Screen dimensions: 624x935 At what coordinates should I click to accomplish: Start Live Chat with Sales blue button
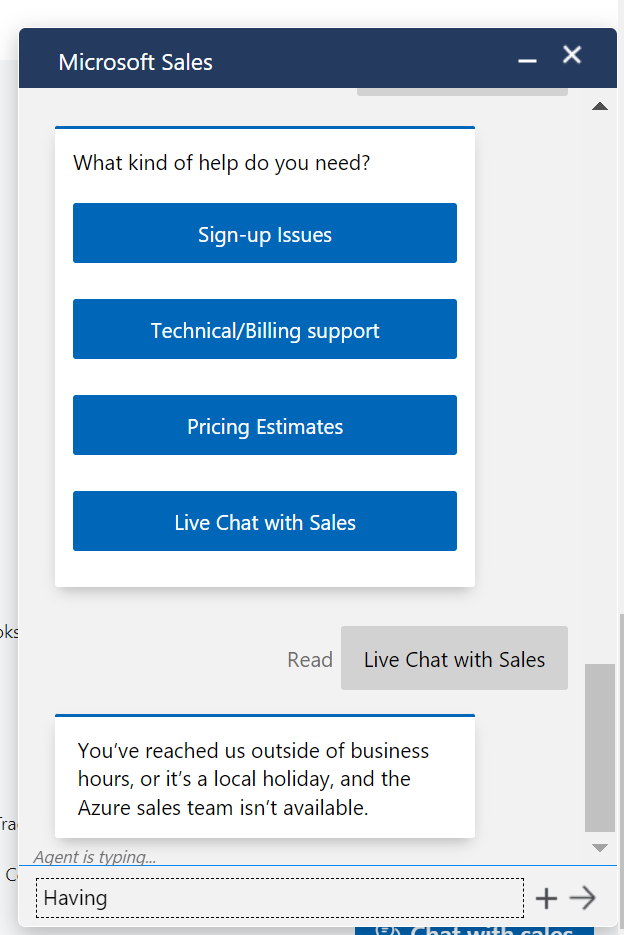(x=265, y=521)
